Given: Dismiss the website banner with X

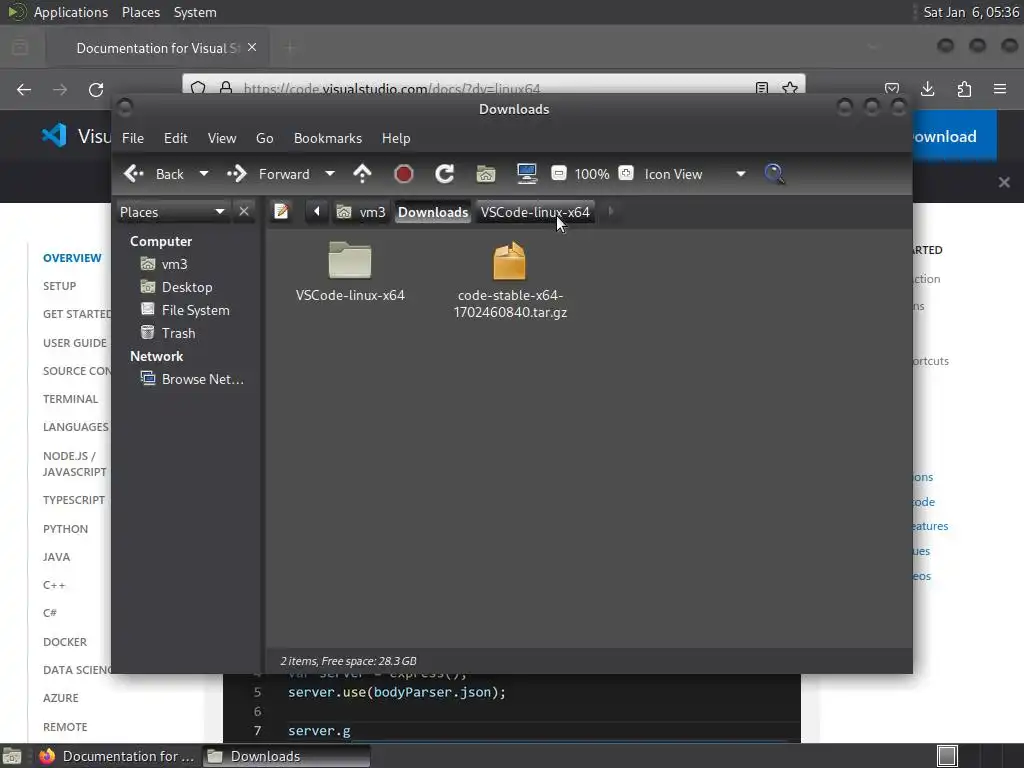Looking at the screenshot, I should pos(1004,182).
